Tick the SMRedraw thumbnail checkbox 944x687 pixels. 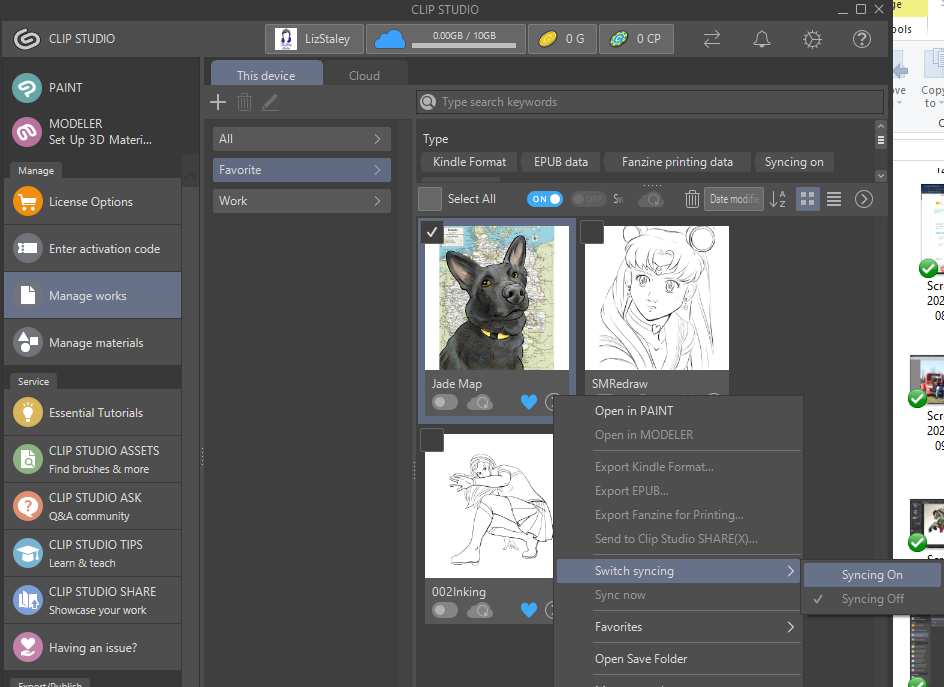pos(592,232)
